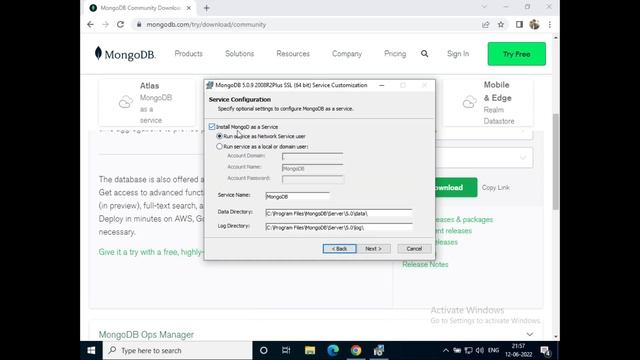Edit the Log Directory path field
This screenshot has width=640, height=360.
point(339,227)
